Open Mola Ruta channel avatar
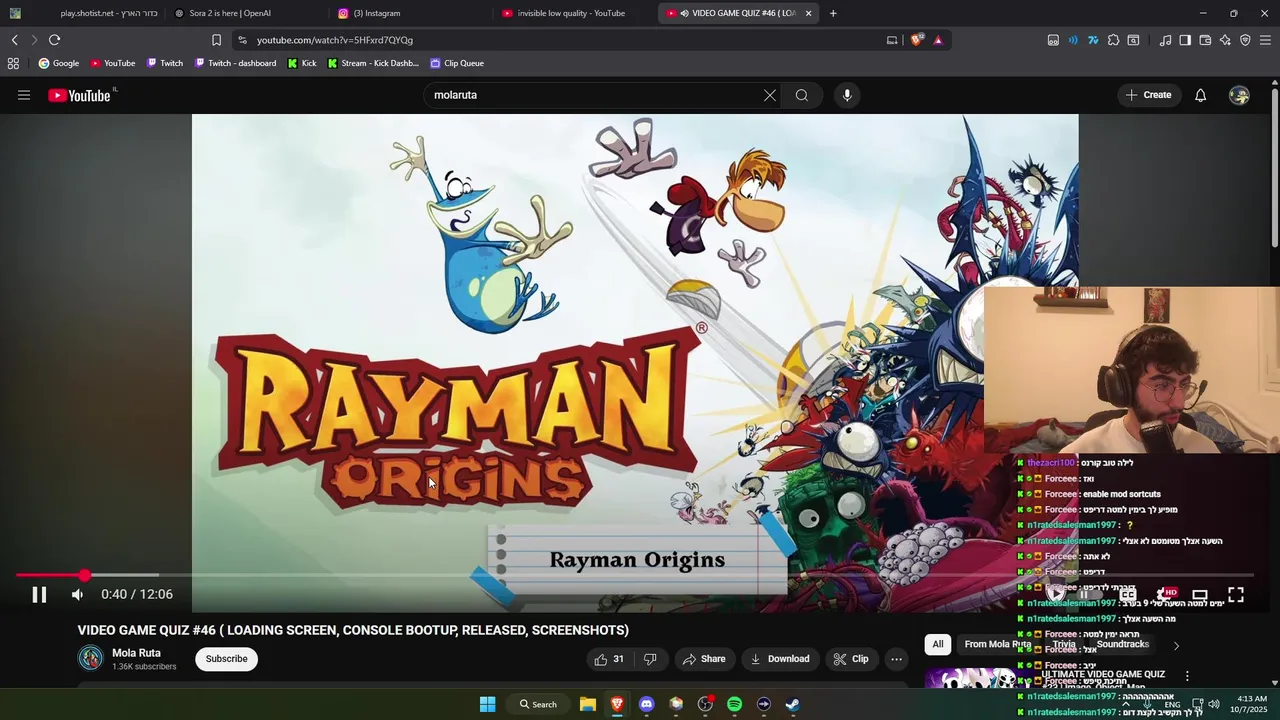 tap(91, 658)
